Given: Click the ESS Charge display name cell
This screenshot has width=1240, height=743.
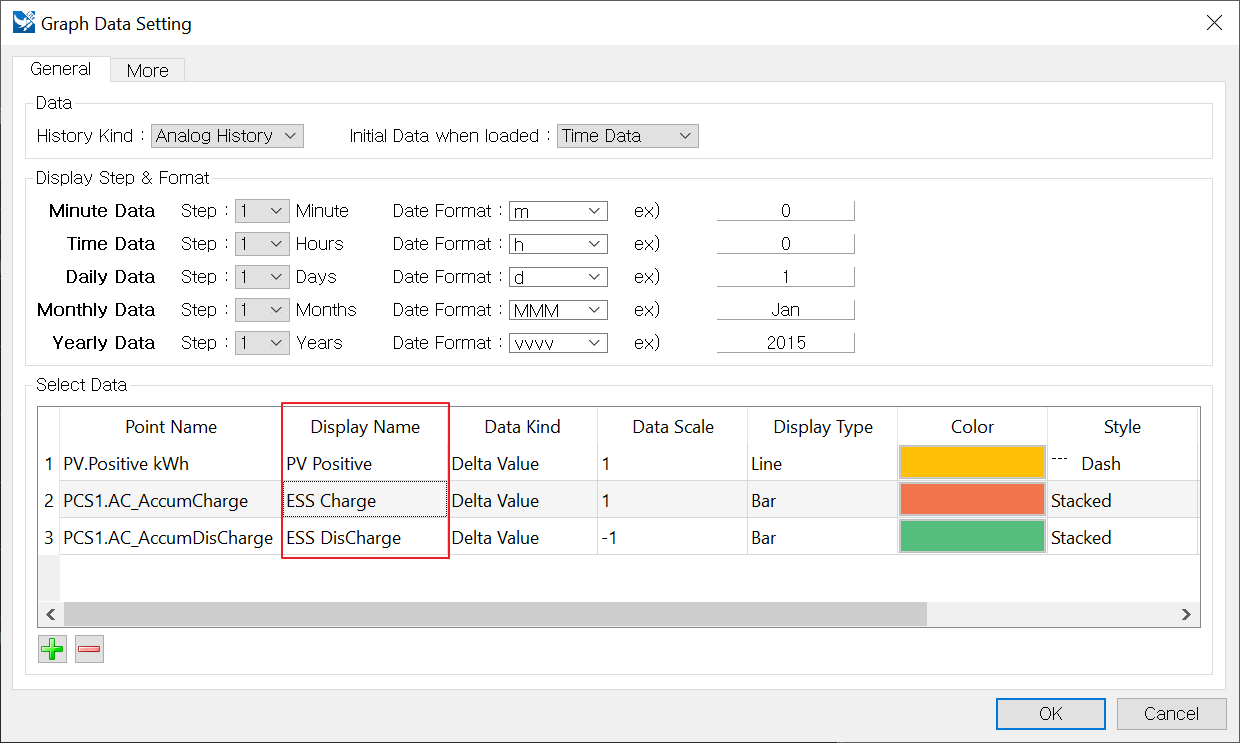Looking at the screenshot, I should 365,500.
